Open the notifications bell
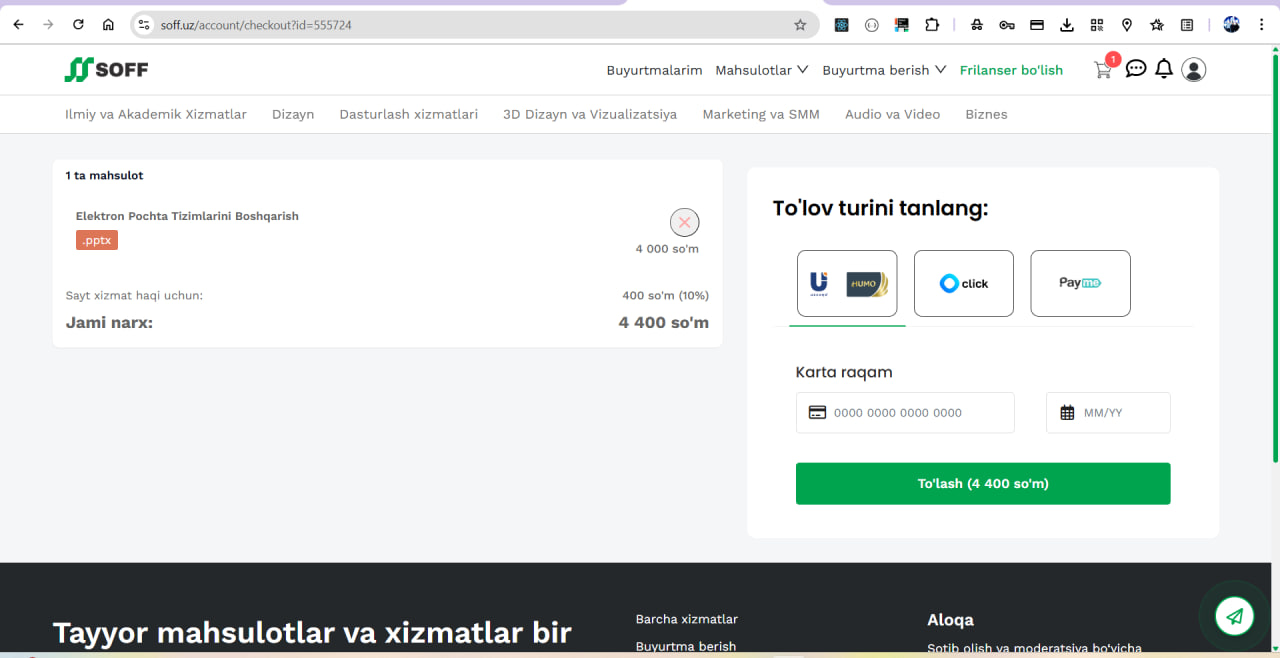 click(1163, 69)
